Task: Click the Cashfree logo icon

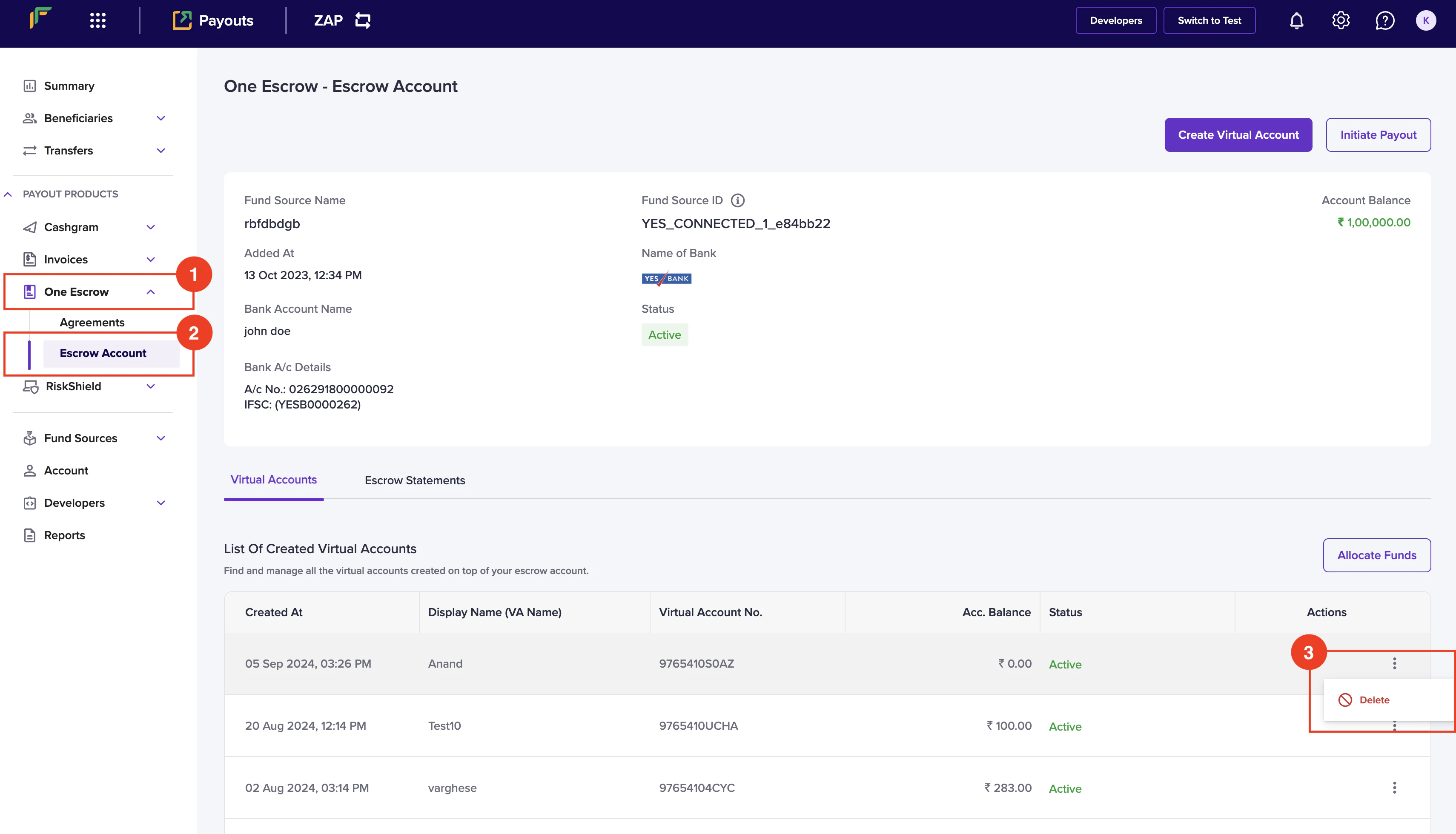Action: 40,18
